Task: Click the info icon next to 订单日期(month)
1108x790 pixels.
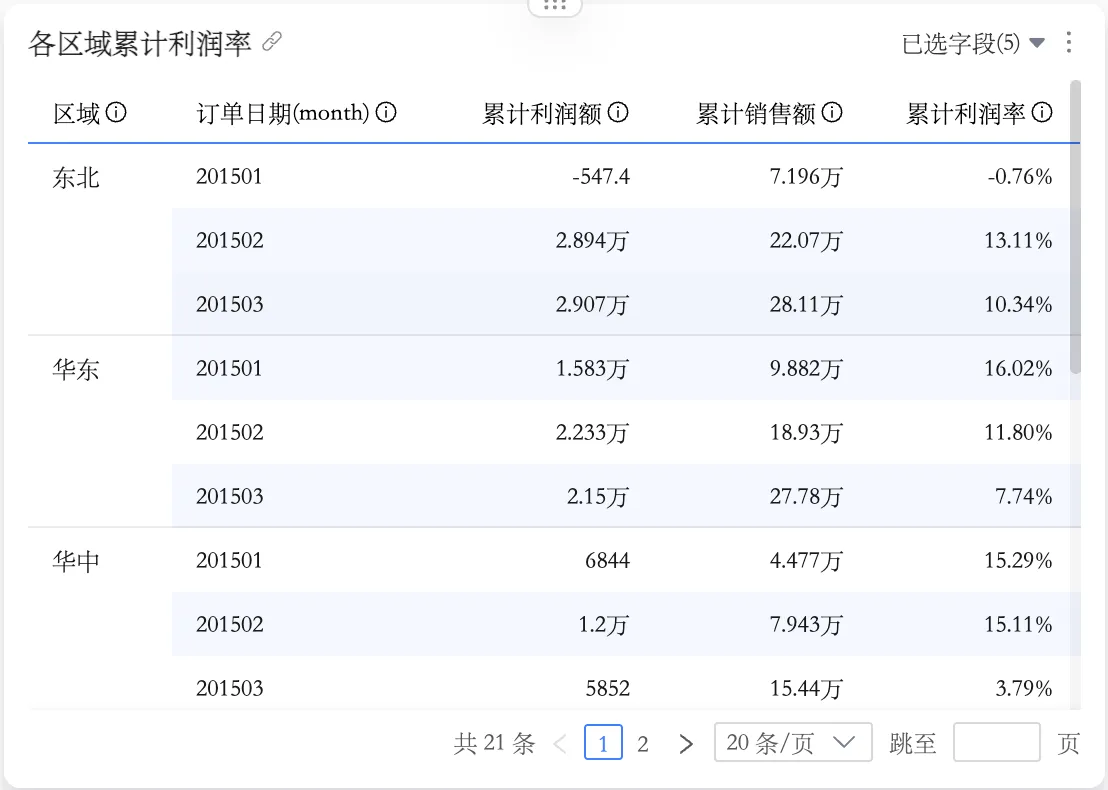Action: tap(386, 113)
